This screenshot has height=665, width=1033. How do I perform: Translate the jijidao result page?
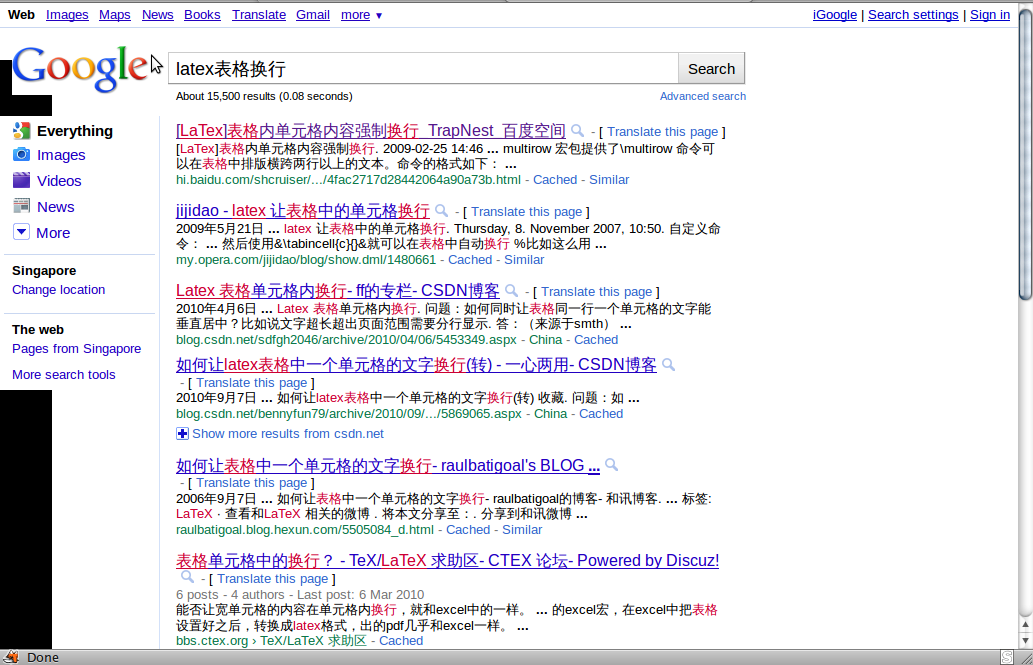pyautogui.click(x=526, y=212)
